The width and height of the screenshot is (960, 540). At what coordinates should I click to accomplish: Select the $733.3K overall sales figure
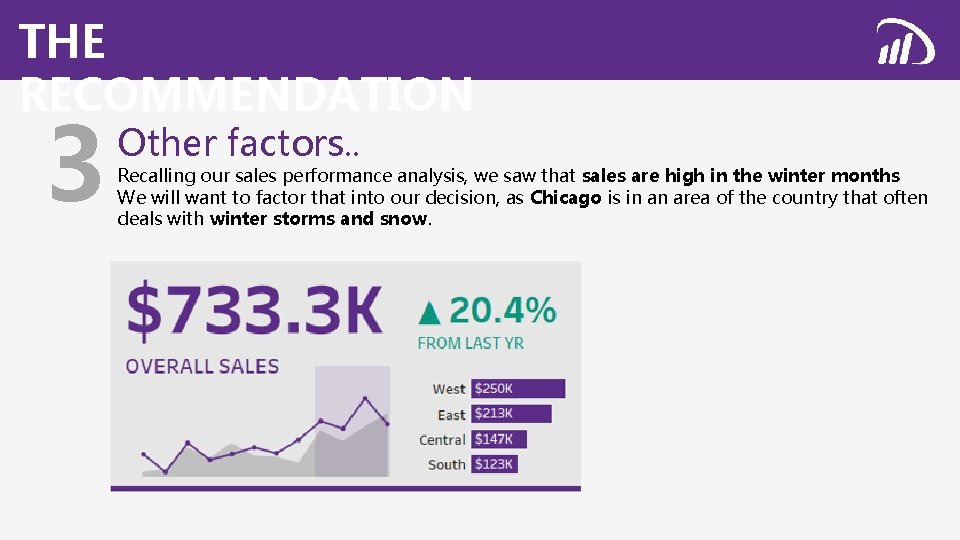[x=255, y=311]
